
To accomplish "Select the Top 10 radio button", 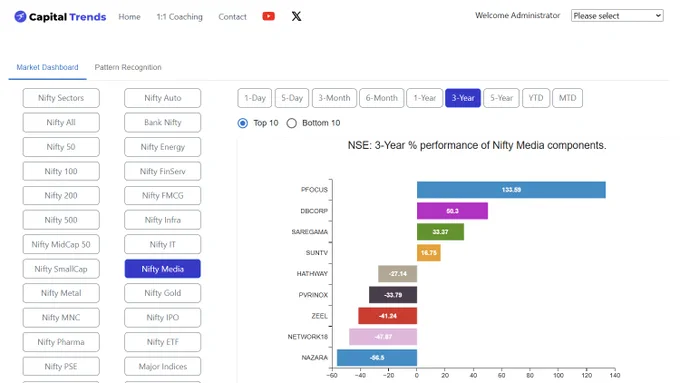I will [x=243, y=123].
